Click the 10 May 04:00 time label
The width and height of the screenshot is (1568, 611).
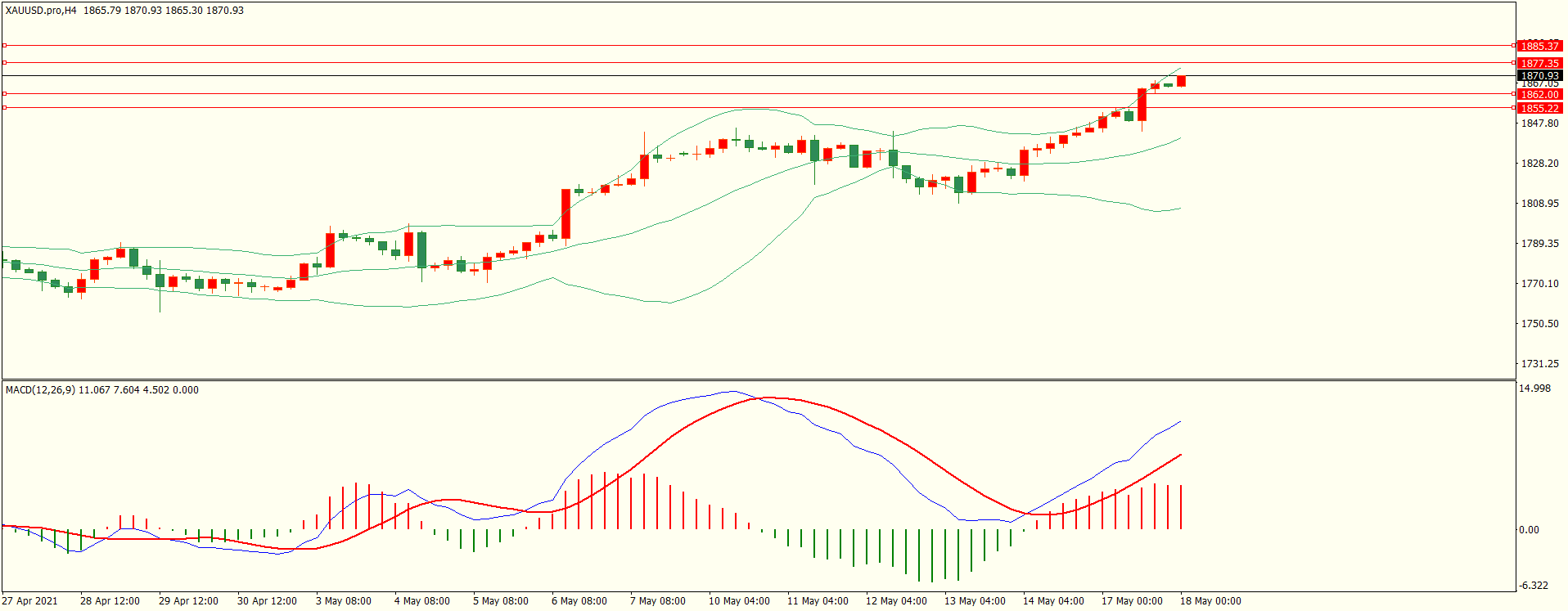[739, 601]
